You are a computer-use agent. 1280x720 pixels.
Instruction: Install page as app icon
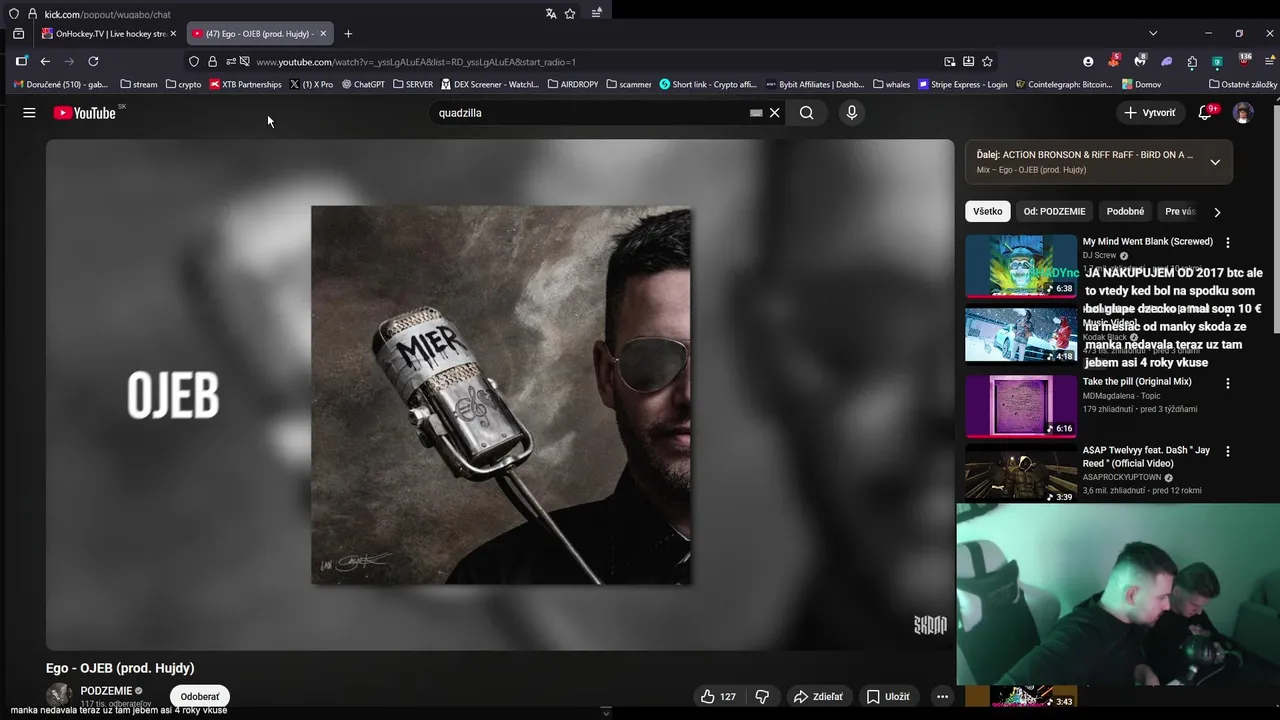[968, 61]
